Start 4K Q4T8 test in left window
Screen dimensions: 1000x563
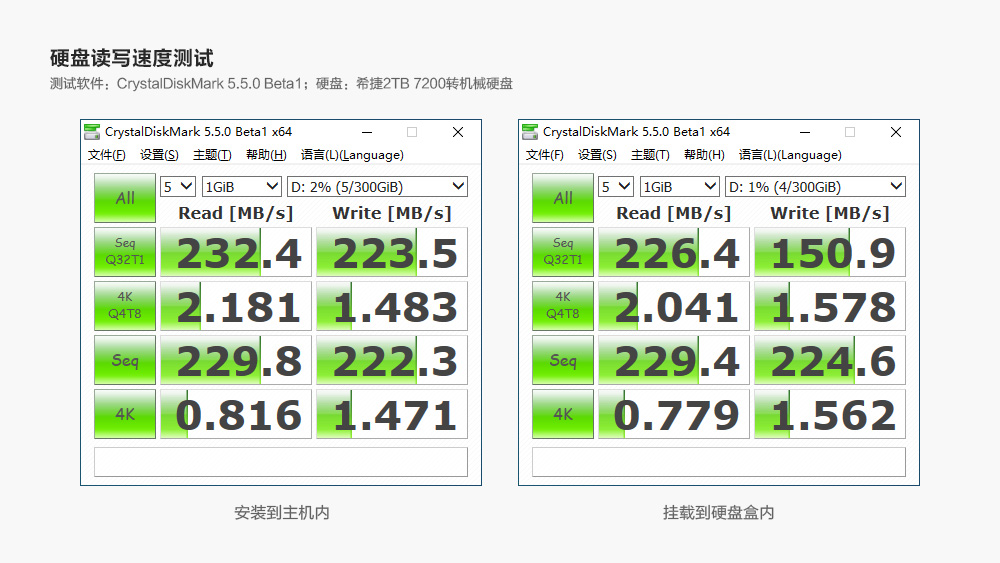(125, 306)
